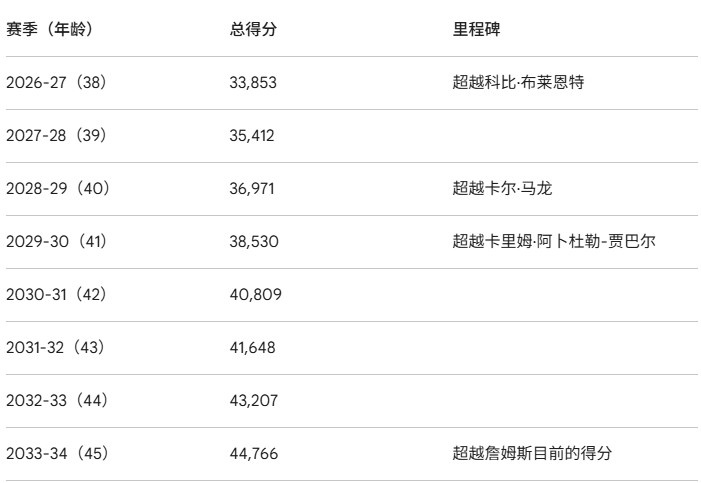The image size is (701, 483).
Task: Select the 35,412 score cell
Action: click(x=252, y=135)
